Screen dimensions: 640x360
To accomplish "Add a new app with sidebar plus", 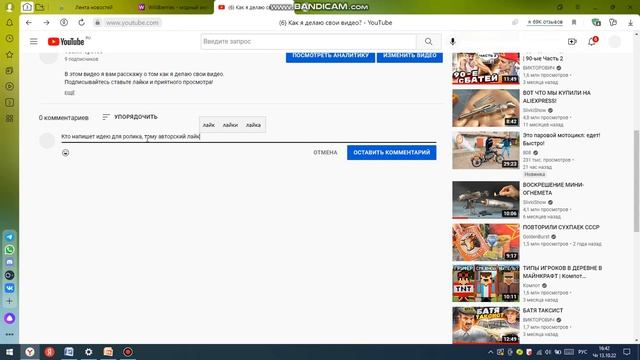I will click(x=9, y=301).
